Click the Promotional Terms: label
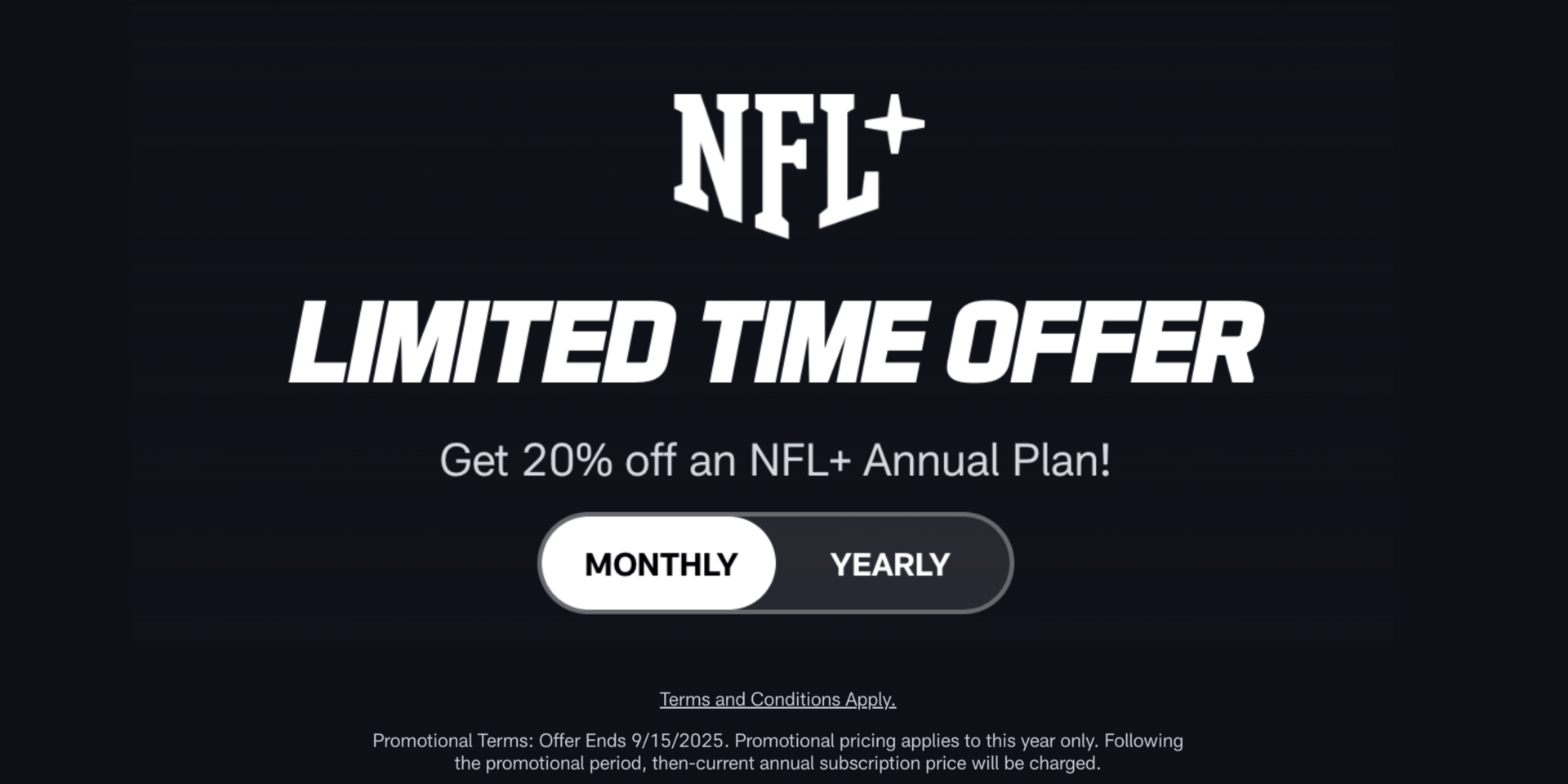This screenshot has height=784, width=1568. coord(453,741)
